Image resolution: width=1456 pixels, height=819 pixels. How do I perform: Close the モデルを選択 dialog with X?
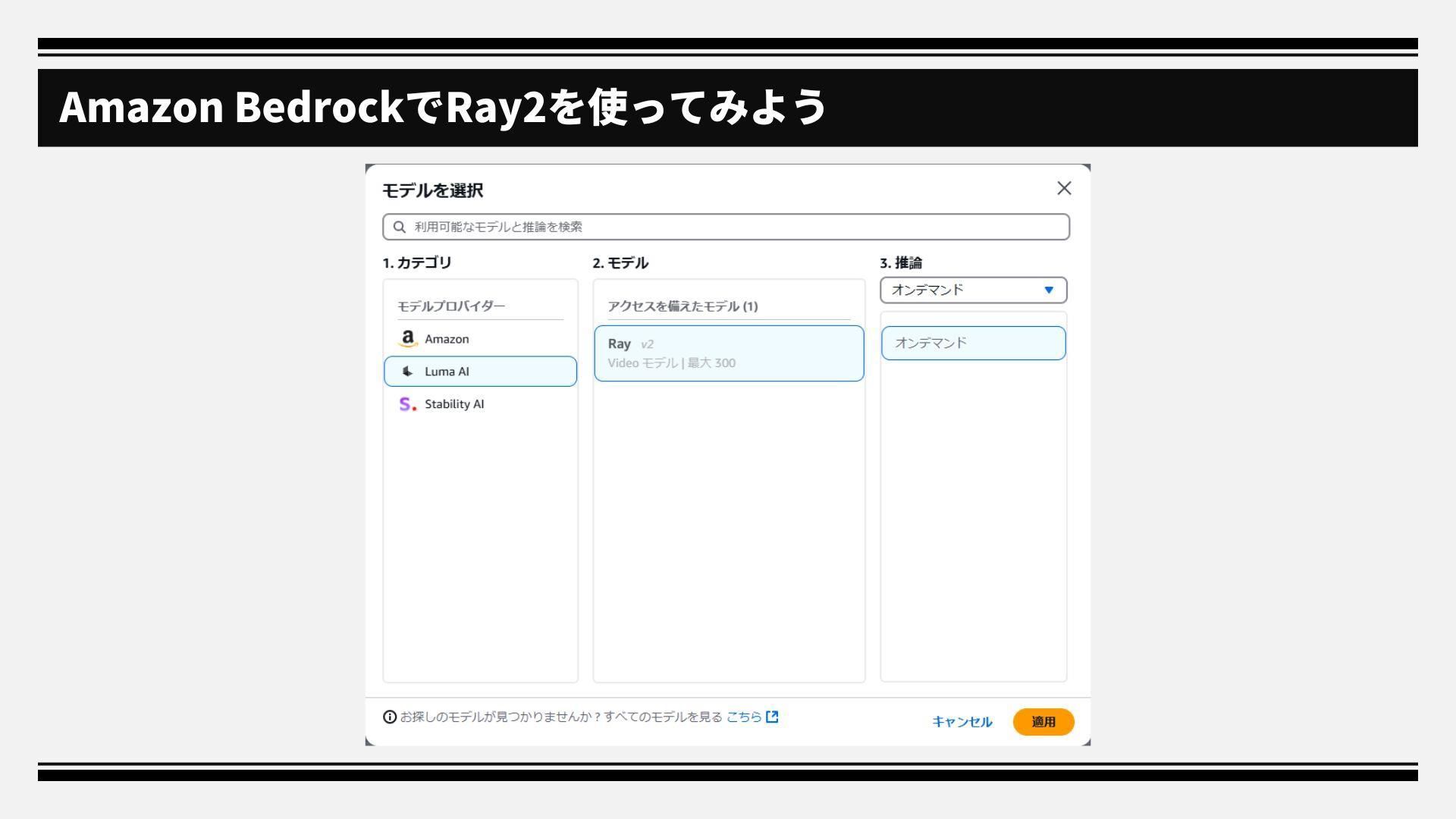click(x=1064, y=188)
